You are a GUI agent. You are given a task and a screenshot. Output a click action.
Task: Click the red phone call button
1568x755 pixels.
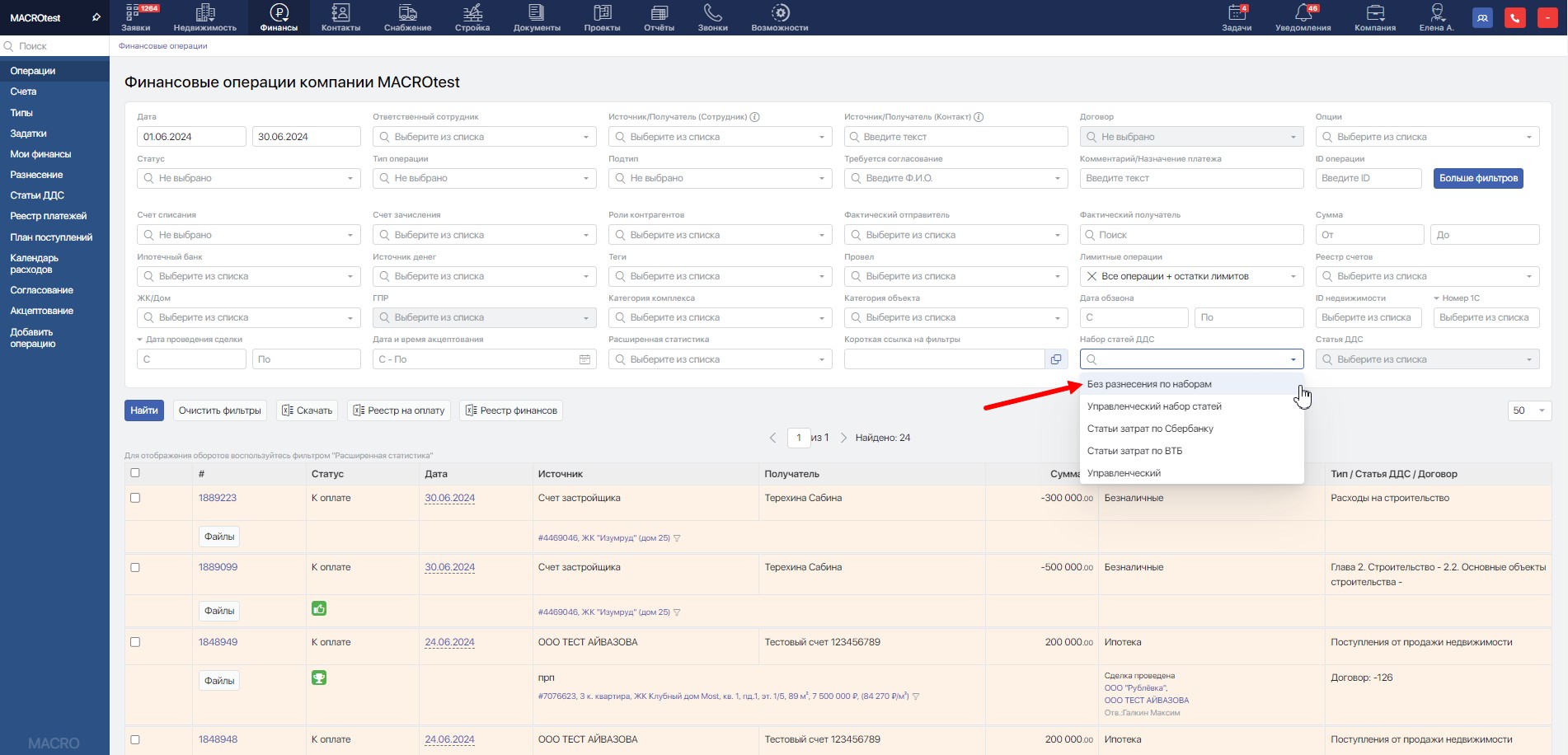(1514, 17)
